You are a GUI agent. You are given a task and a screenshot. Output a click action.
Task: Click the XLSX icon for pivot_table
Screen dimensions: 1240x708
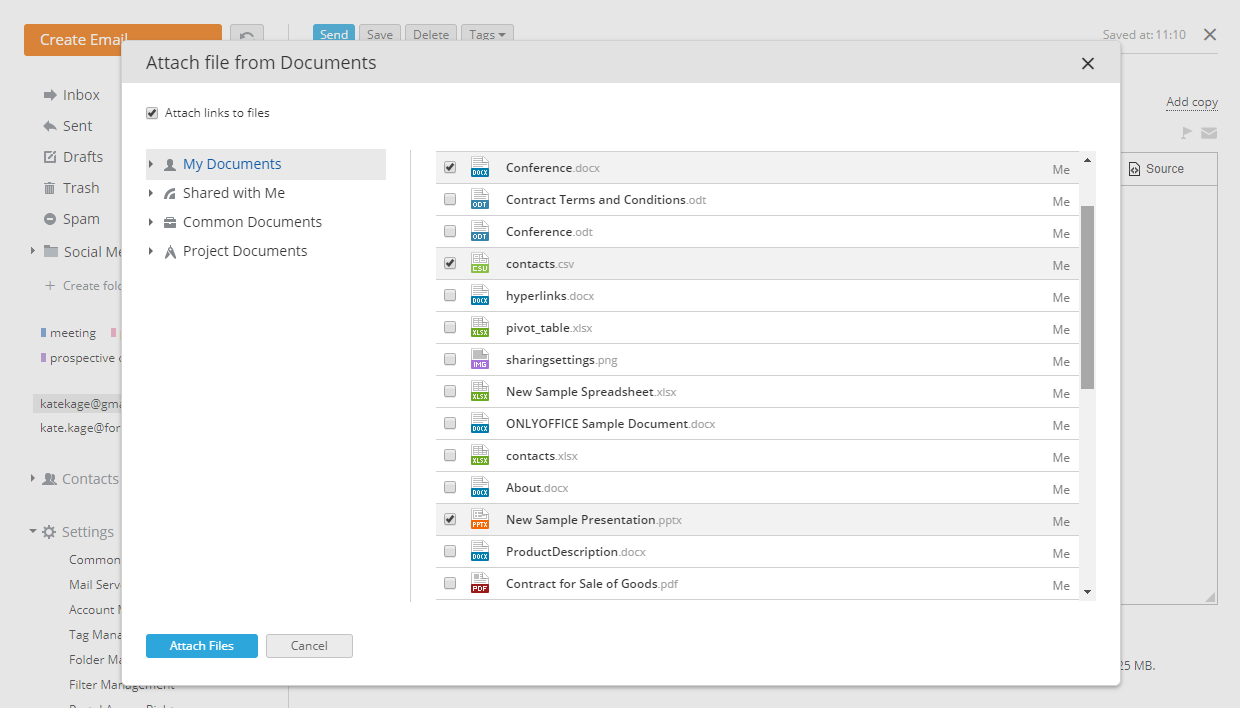[480, 328]
